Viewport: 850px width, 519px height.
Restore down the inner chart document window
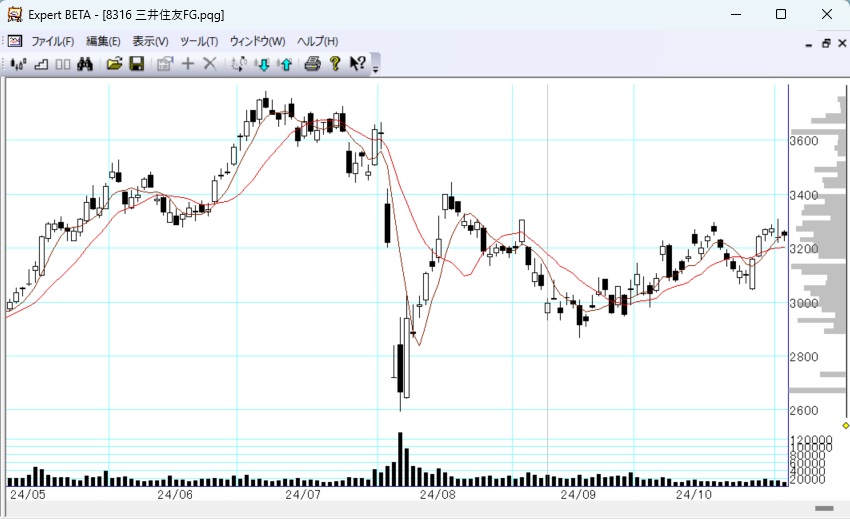pos(826,43)
